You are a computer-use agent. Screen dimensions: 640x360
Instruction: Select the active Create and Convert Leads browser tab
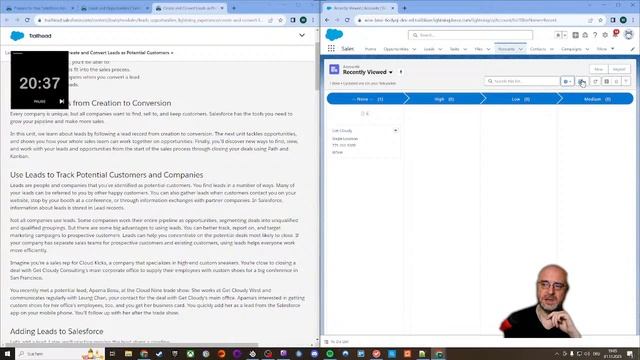190,8
